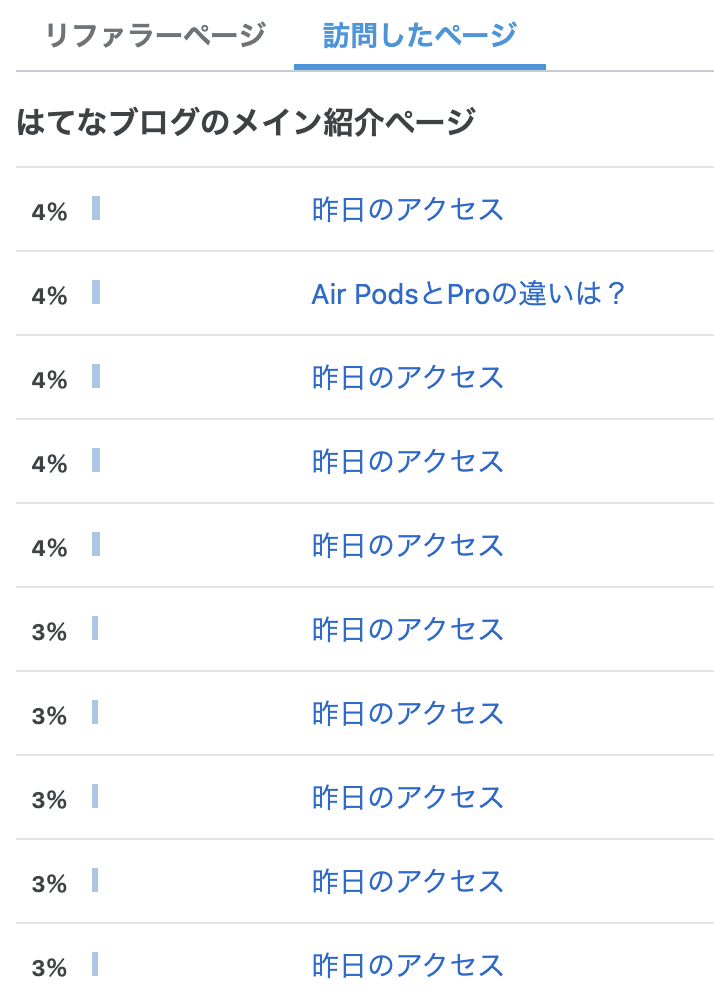The image size is (714, 1006).
Task: Click the percentage bar beside Air Pods entry
Action: click(96, 292)
